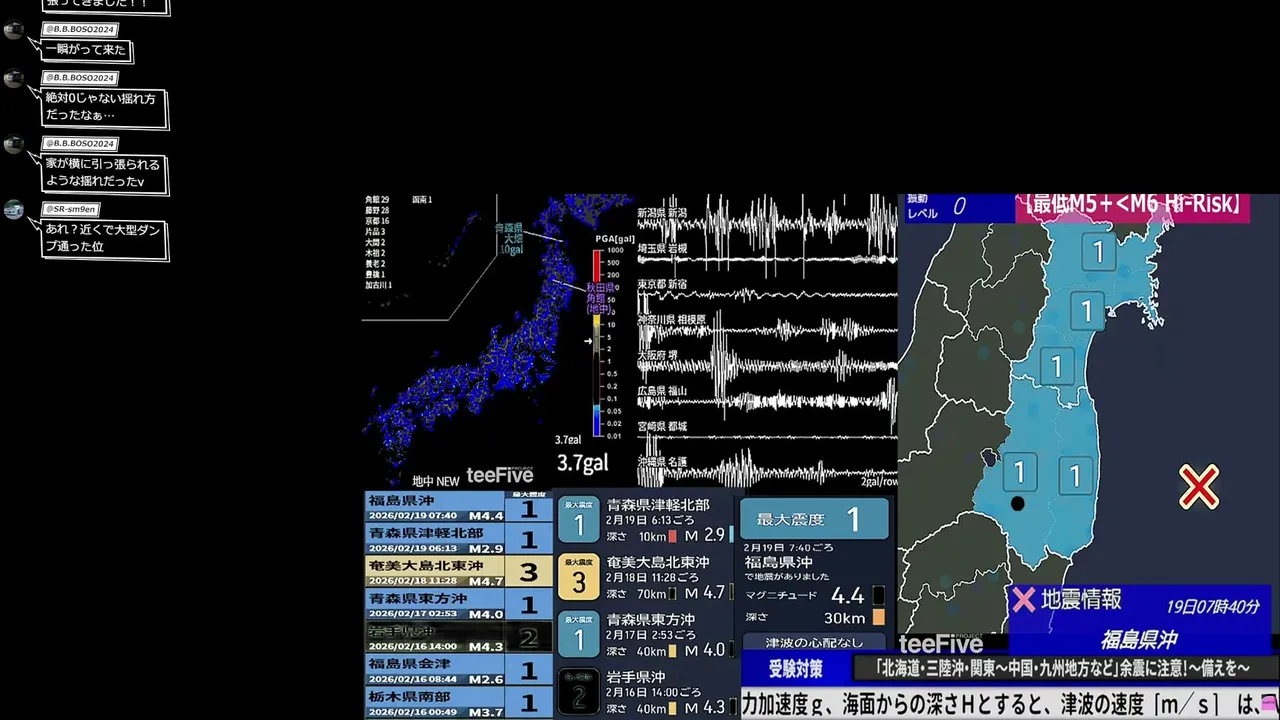Select the 19日07時40分 timestamp
Viewport: 1280px width, 720px height.
coord(1212,607)
